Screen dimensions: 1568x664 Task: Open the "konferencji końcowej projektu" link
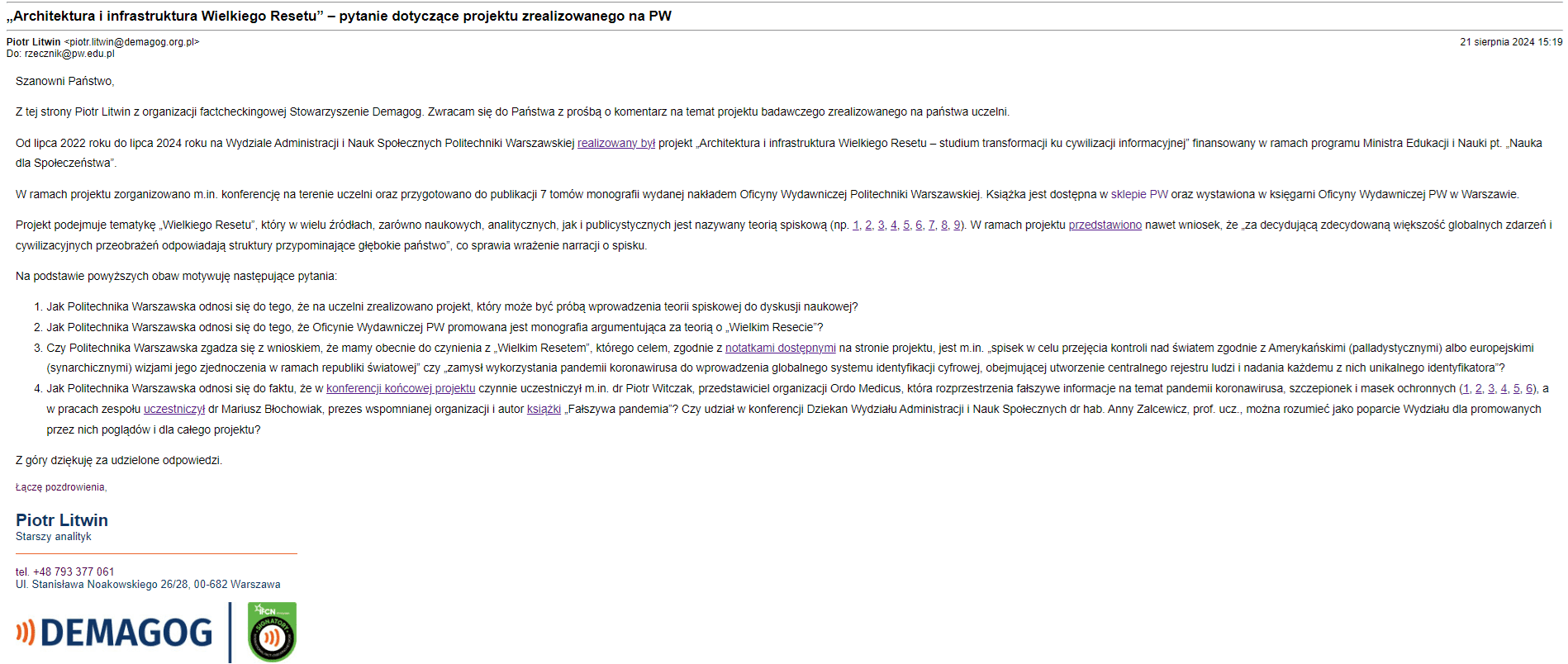401,388
